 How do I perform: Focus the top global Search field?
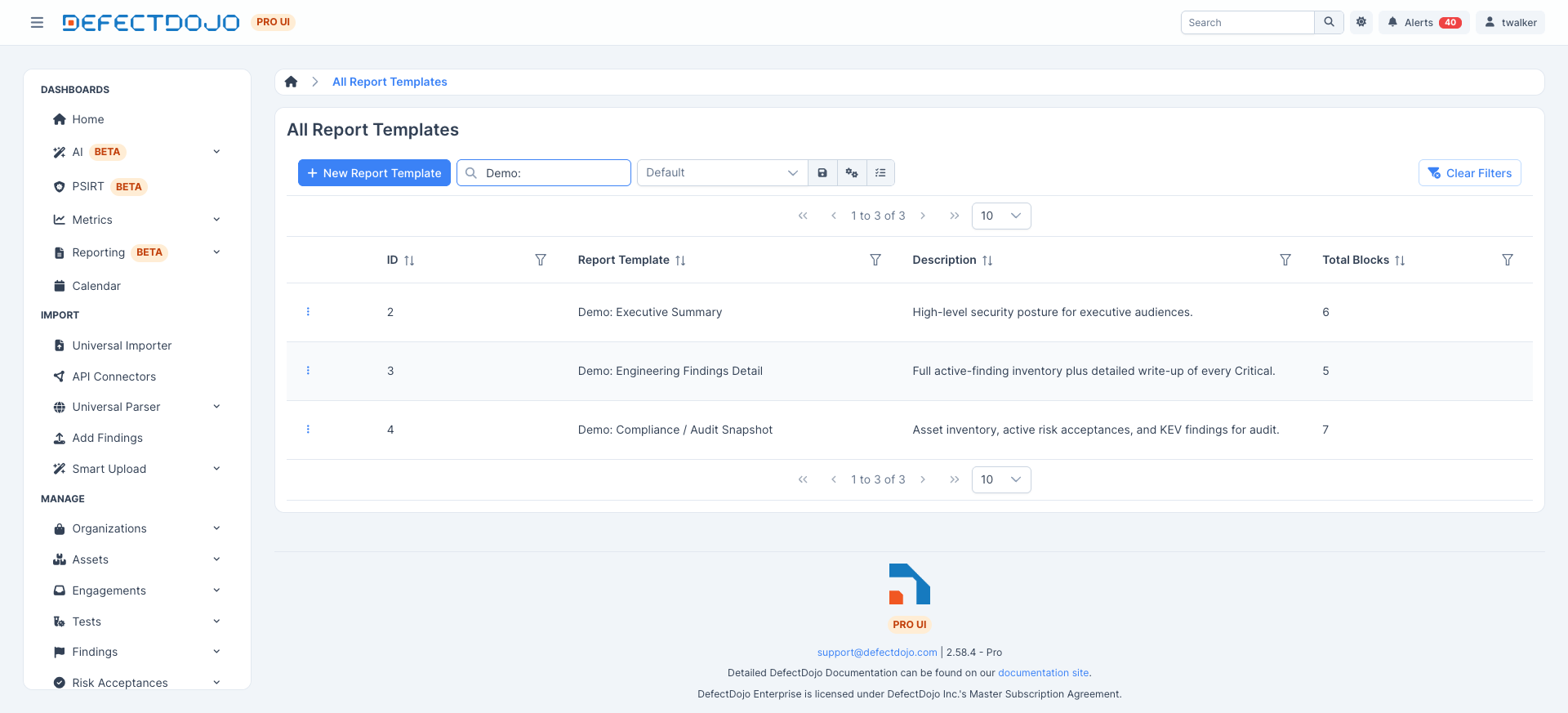[x=1247, y=22]
